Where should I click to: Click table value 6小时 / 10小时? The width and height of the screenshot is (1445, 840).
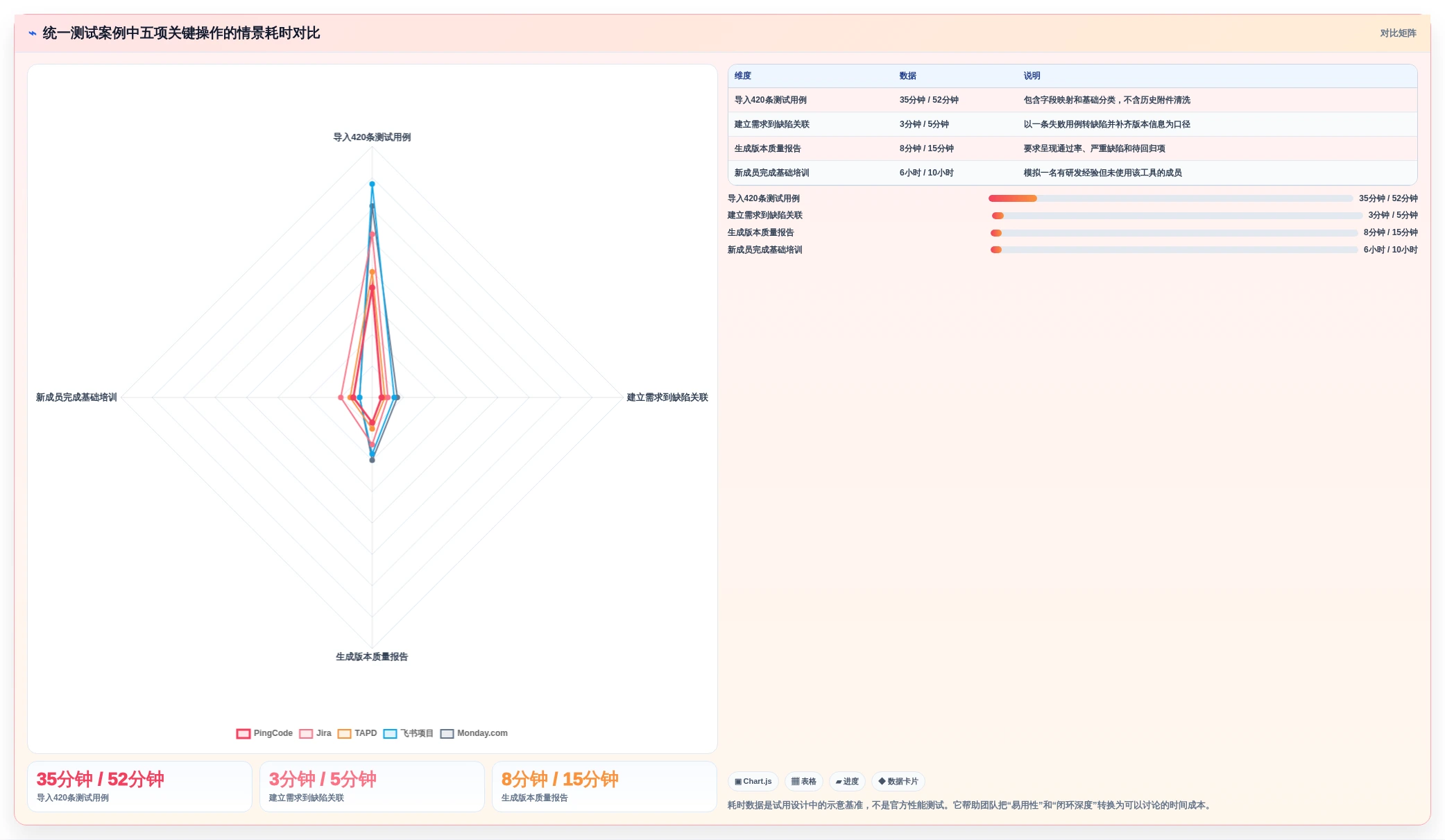[x=927, y=173]
